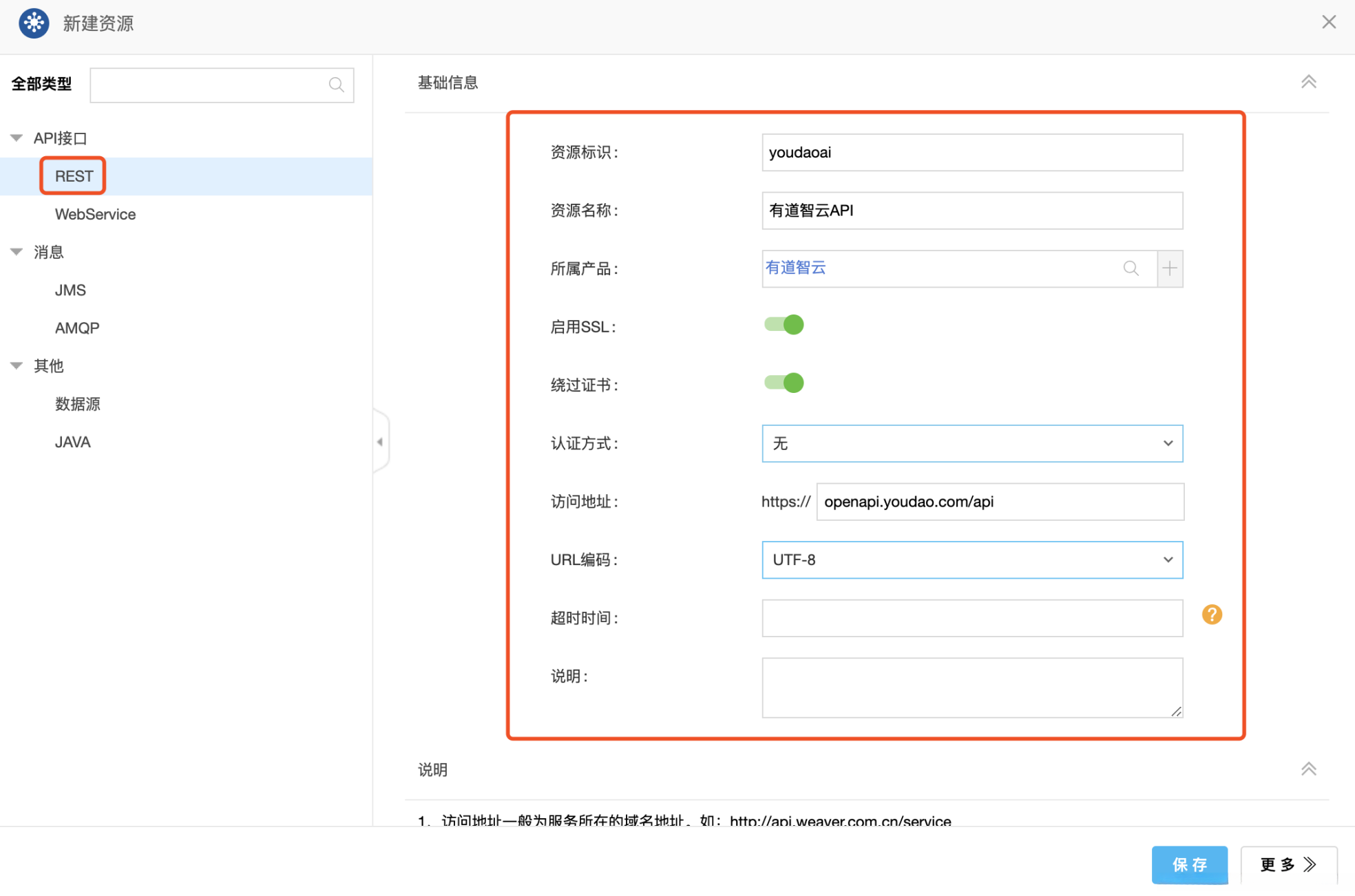Screen dimensions: 1355x896
Task: Click the 更多 button
Action: 1288,865
